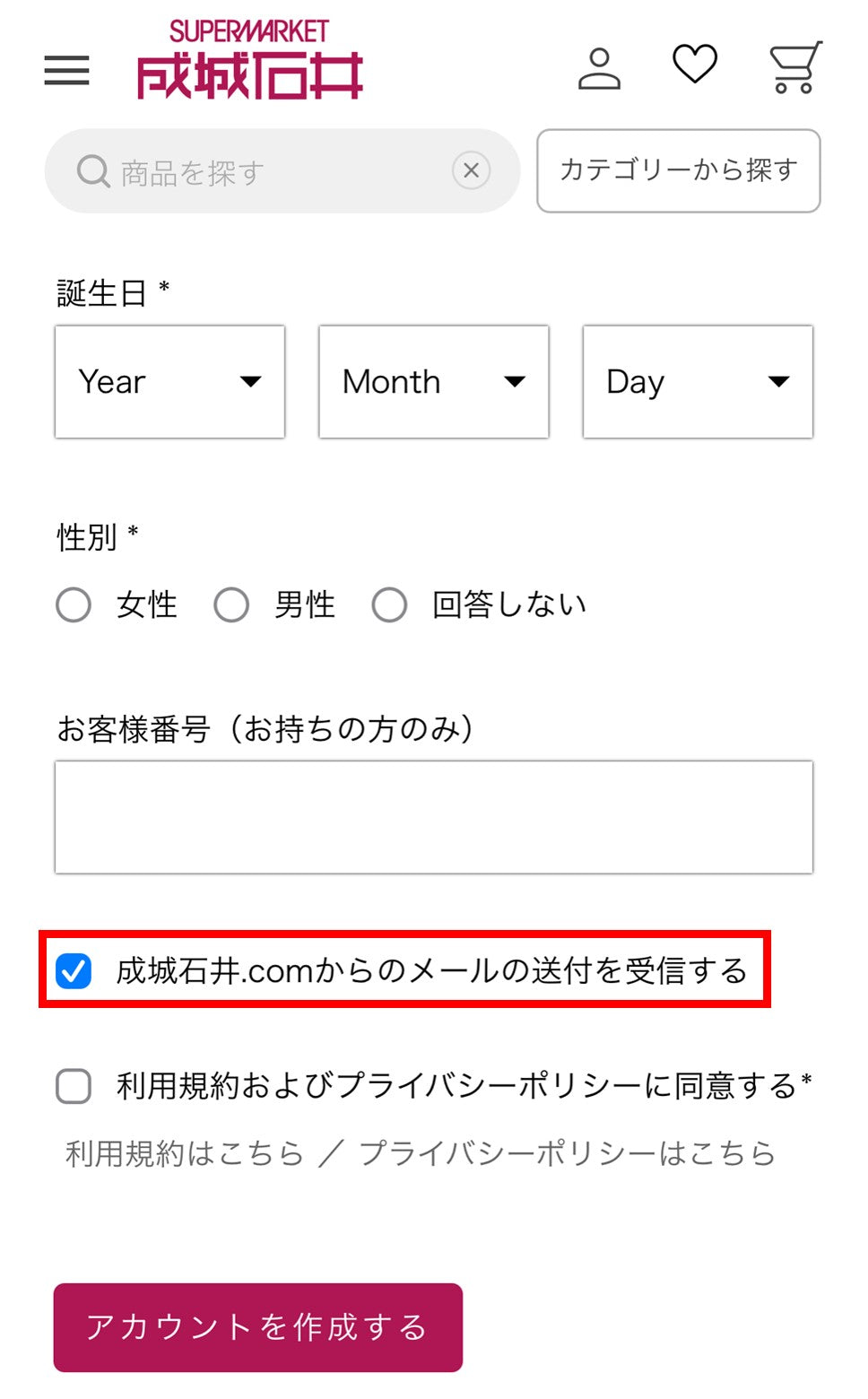868x1399 pixels.
Task: Open the account profile icon
Action: [599, 69]
